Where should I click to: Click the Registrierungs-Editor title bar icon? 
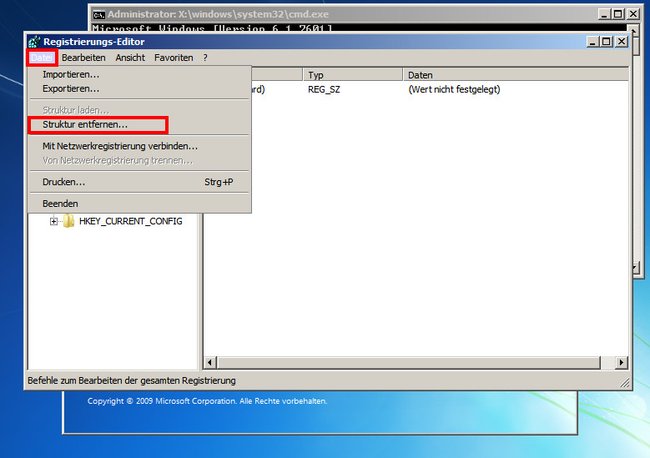34,42
